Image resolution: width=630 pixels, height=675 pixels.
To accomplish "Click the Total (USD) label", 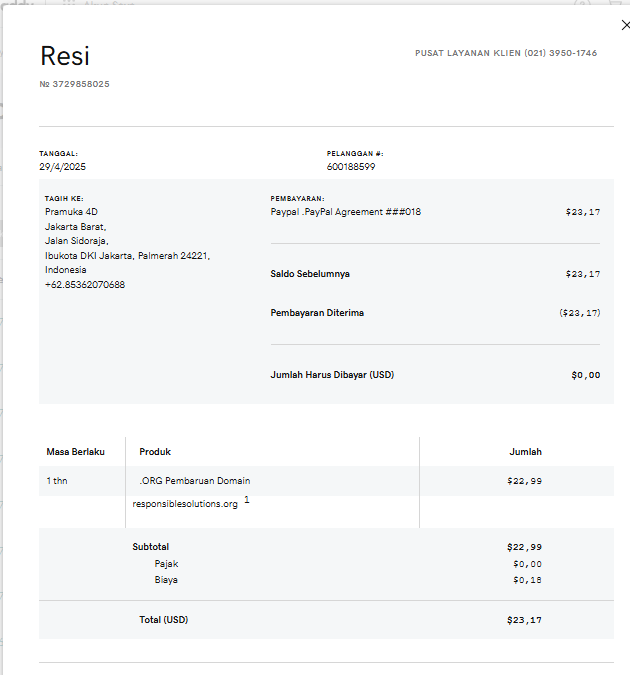I will pyautogui.click(x=163, y=620).
